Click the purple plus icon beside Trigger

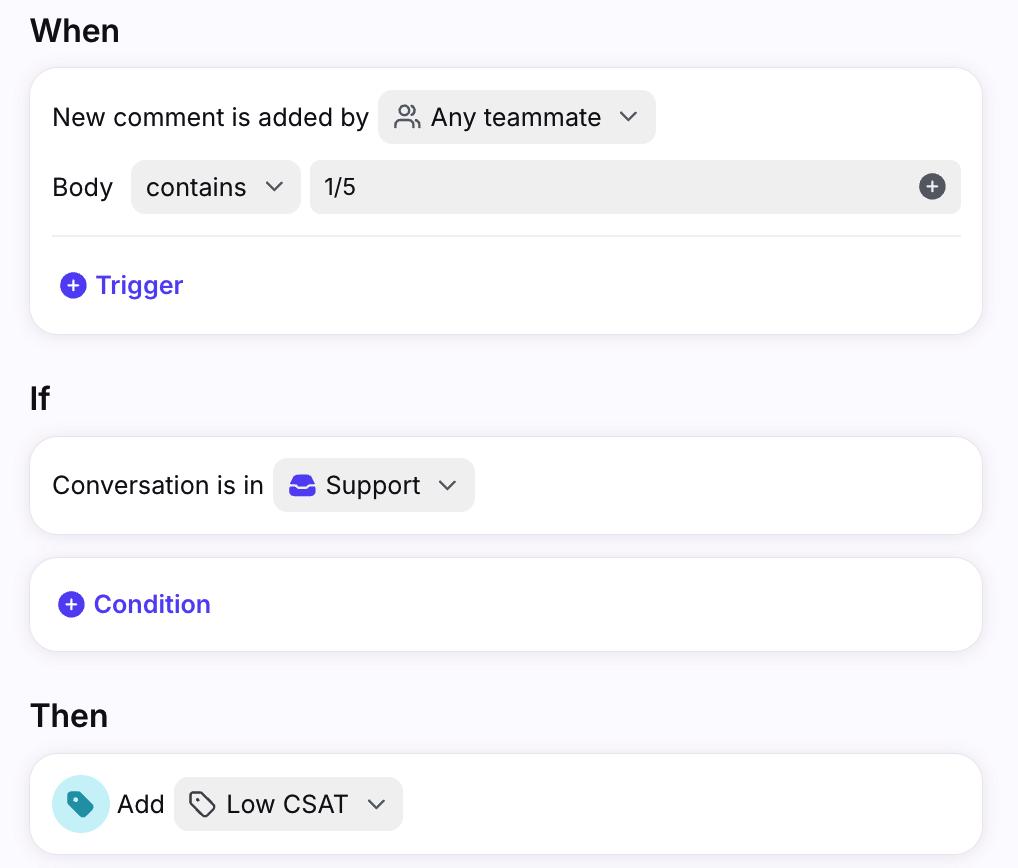coord(73,286)
